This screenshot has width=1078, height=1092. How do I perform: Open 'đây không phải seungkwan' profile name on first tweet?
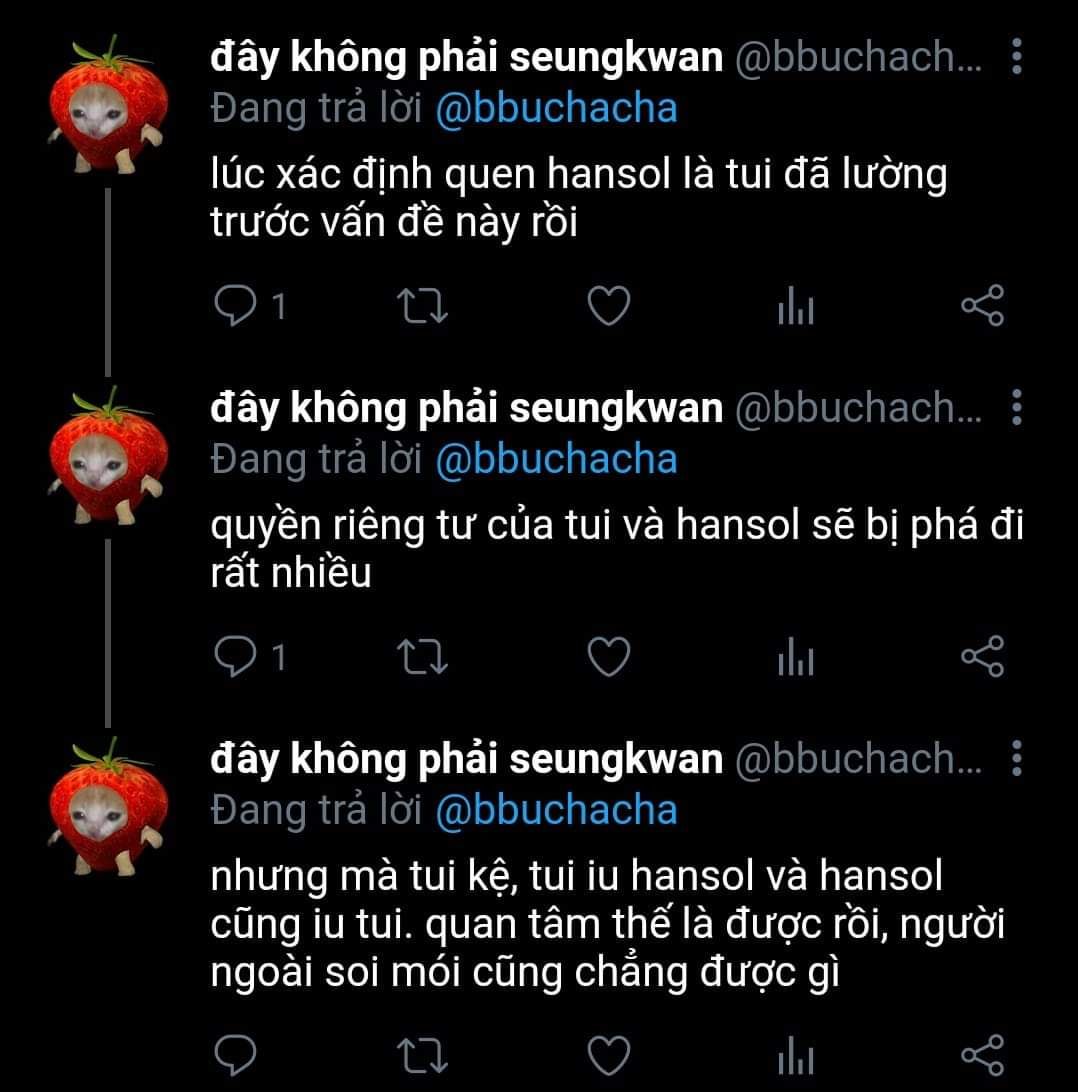point(467,58)
